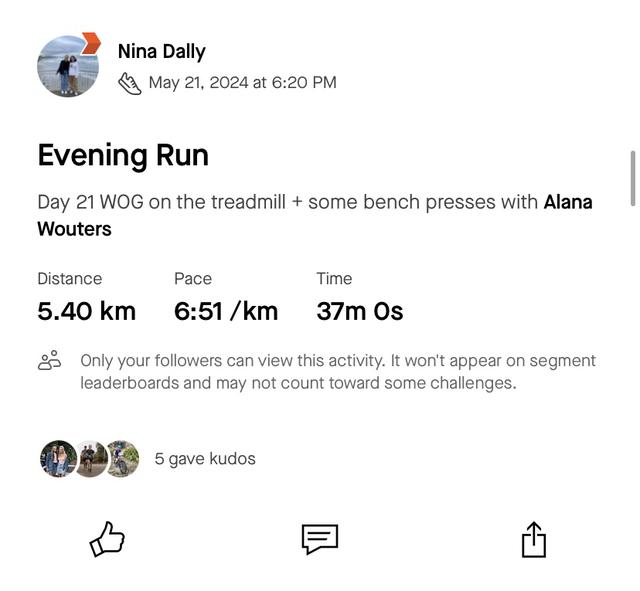Click the middle kudos giver avatar
The width and height of the screenshot is (640, 591).
(90, 459)
